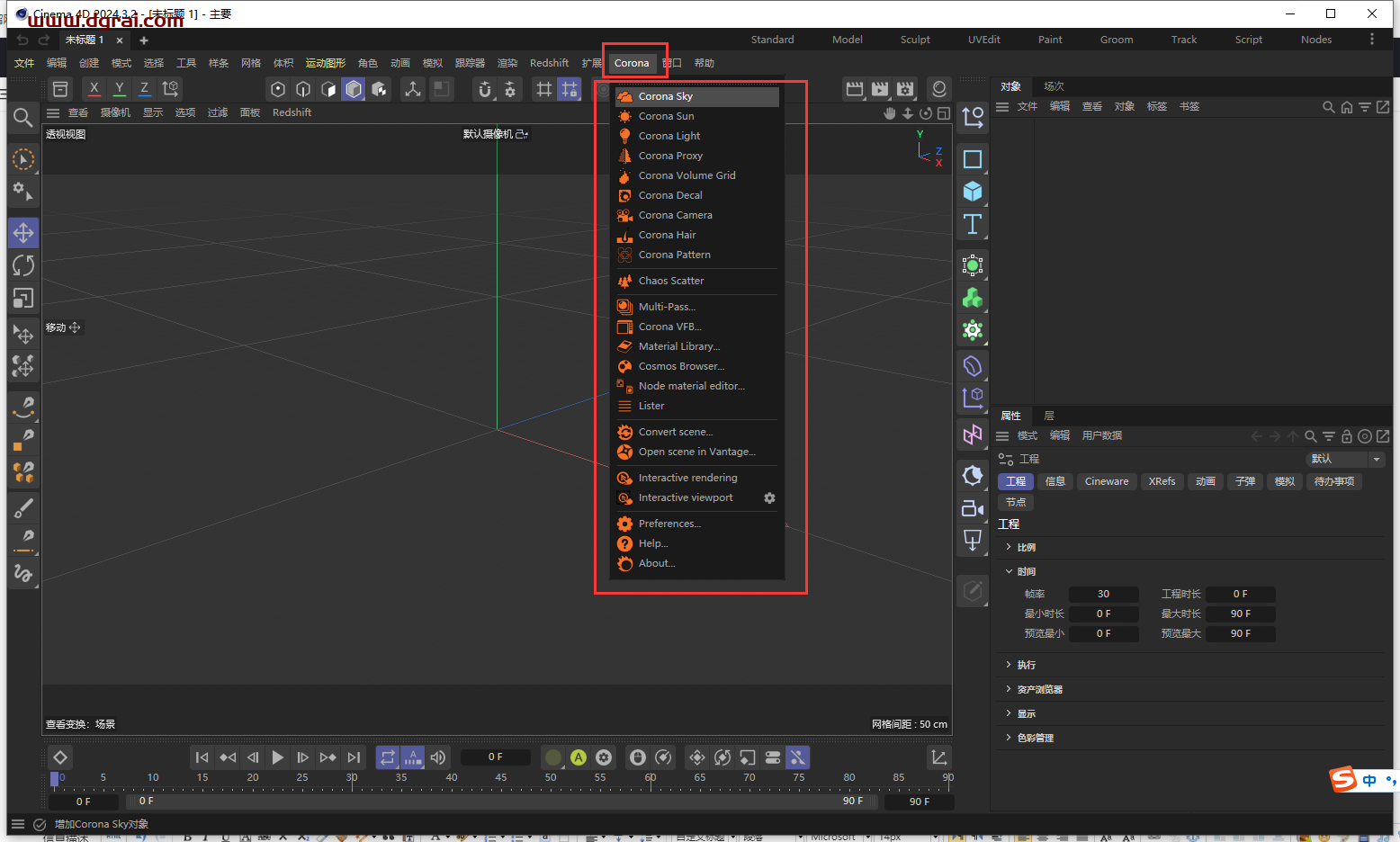Image resolution: width=1400 pixels, height=842 pixels.
Task: Add a Corona Light object
Action: pyautogui.click(x=696, y=136)
